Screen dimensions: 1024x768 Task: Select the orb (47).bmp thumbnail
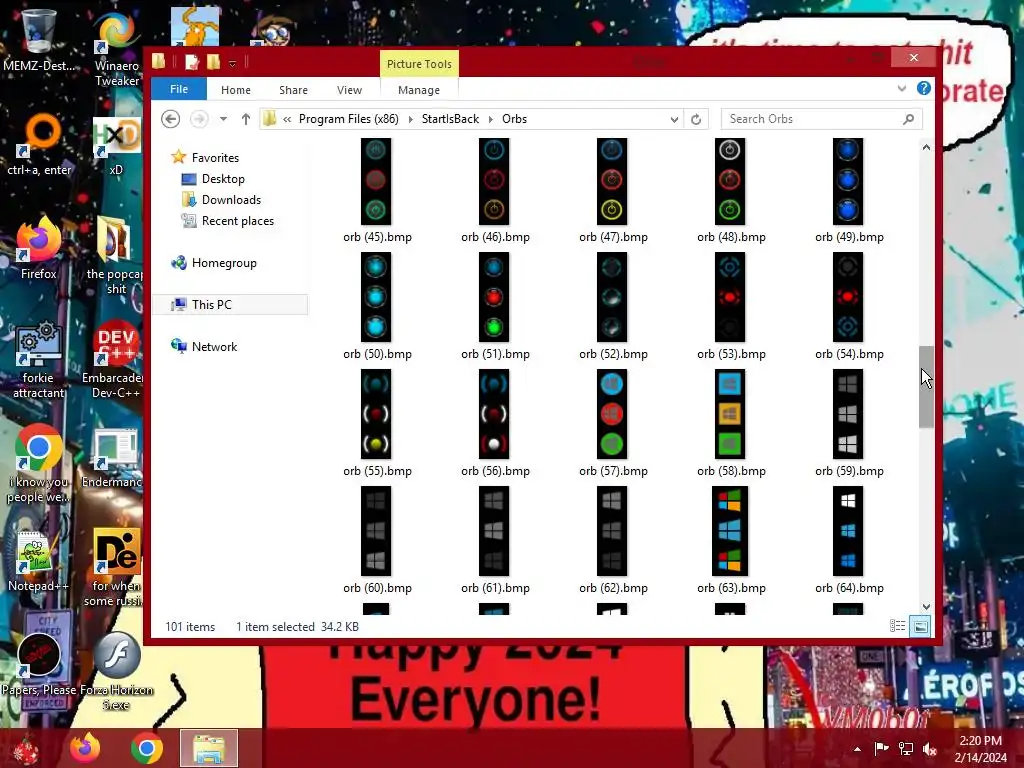(x=612, y=181)
